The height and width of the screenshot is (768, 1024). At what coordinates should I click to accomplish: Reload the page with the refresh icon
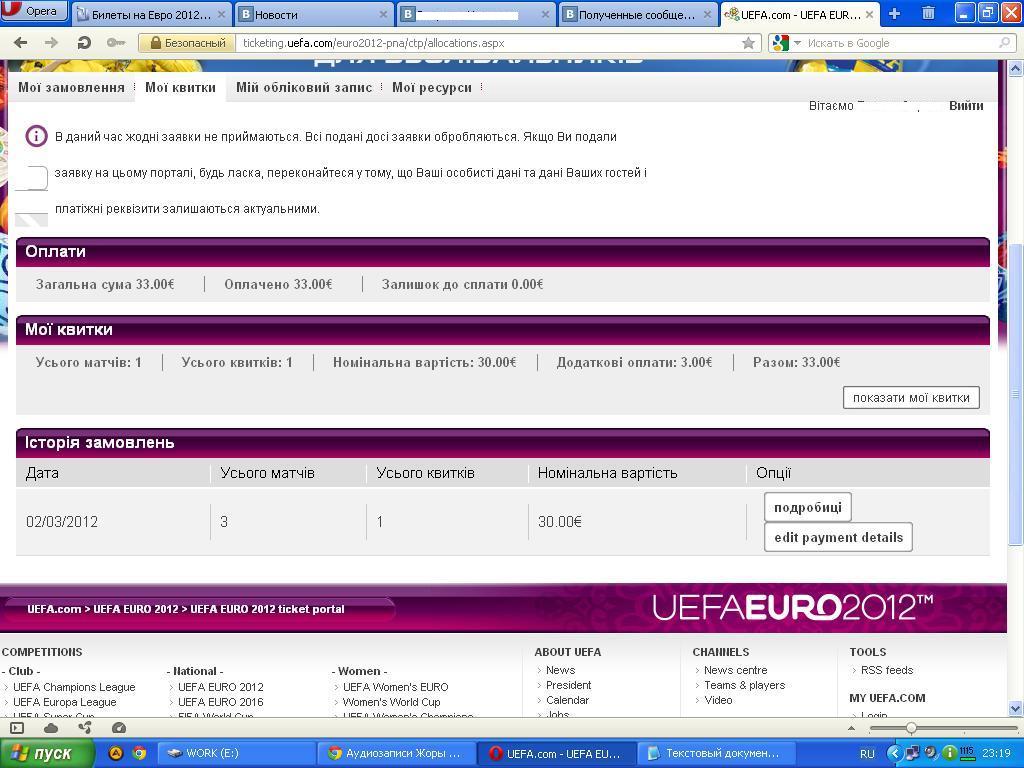pos(84,43)
